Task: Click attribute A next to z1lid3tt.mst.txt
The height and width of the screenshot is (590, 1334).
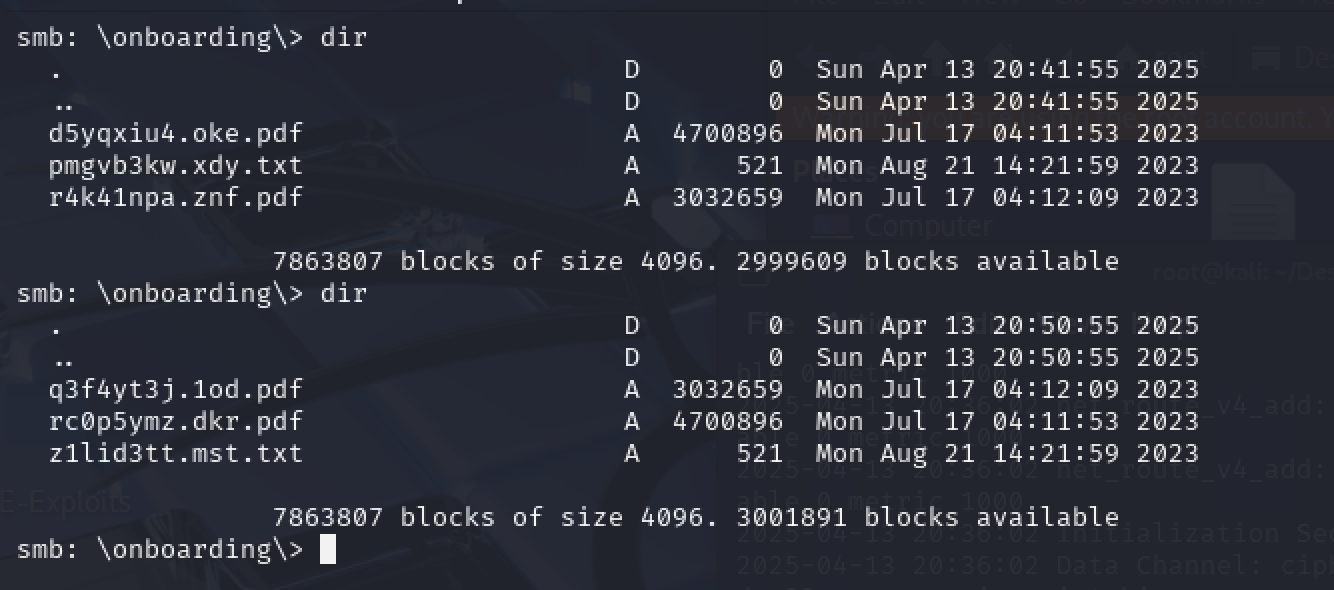Action: (x=631, y=453)
